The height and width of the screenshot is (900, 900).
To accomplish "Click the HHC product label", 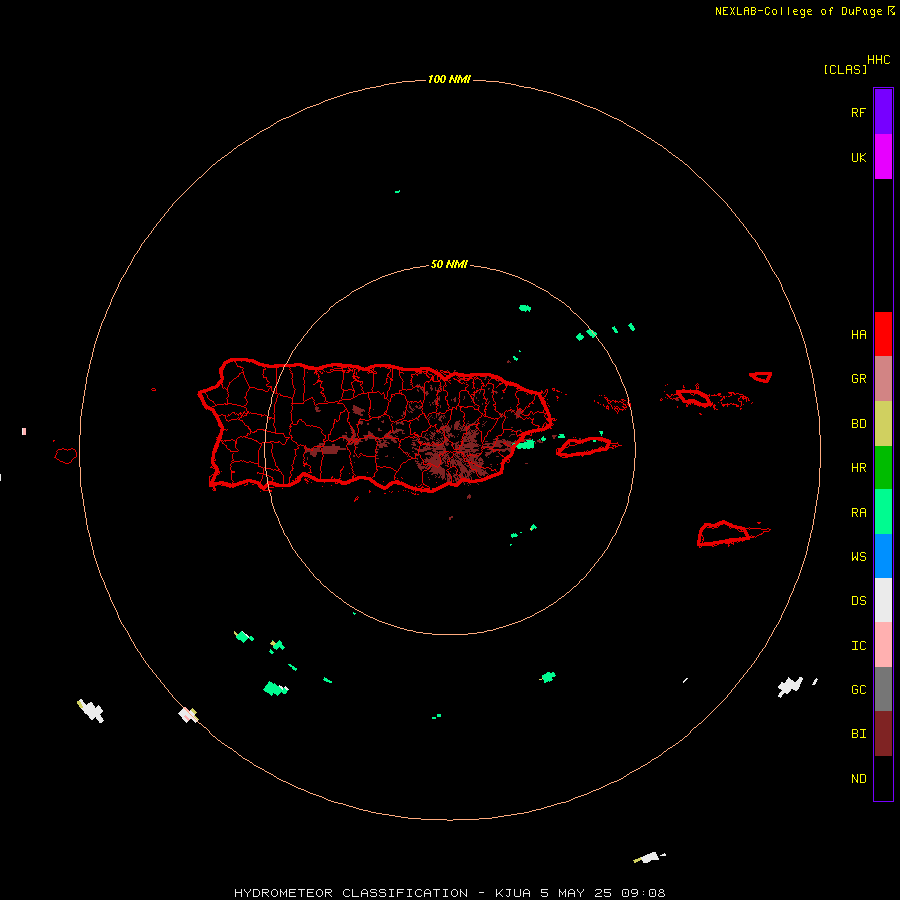I will (878, 60).
